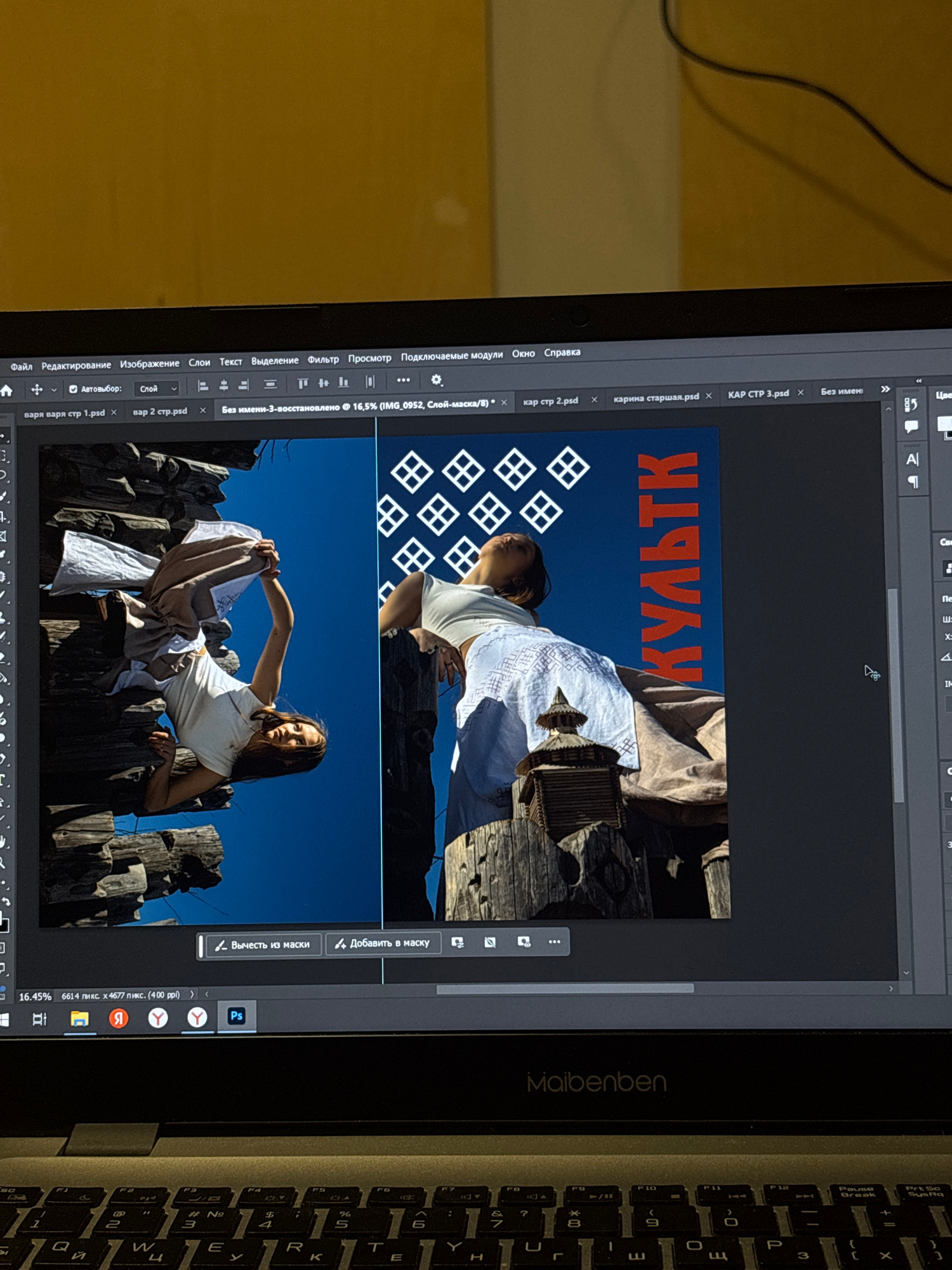Open the Comments panel icon
The width and height of the screenshot is (952, 1270).
pyautogui.click(x=911, y=427)
